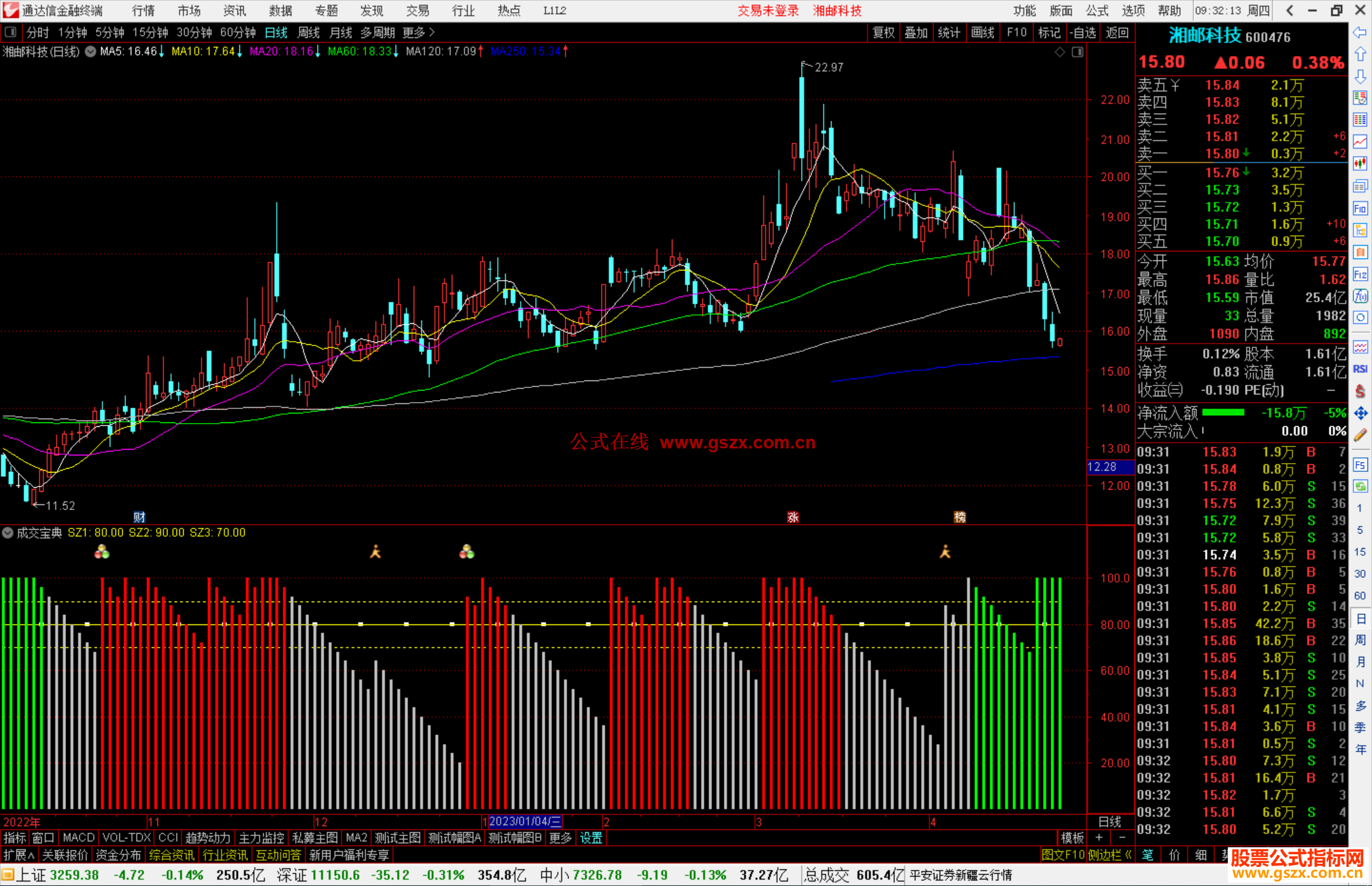Switch to the 周线 period tab
This screenshot has width=1372, height=886.
309,32
